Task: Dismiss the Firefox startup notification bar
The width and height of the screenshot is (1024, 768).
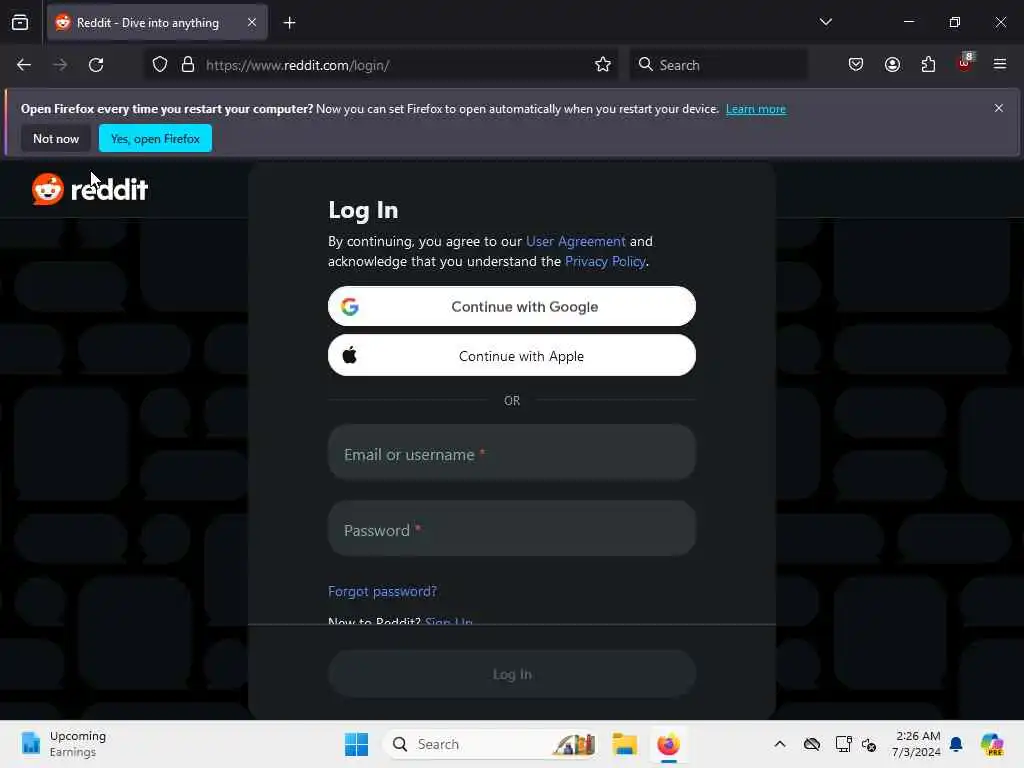Action: (x=999, y=108)
